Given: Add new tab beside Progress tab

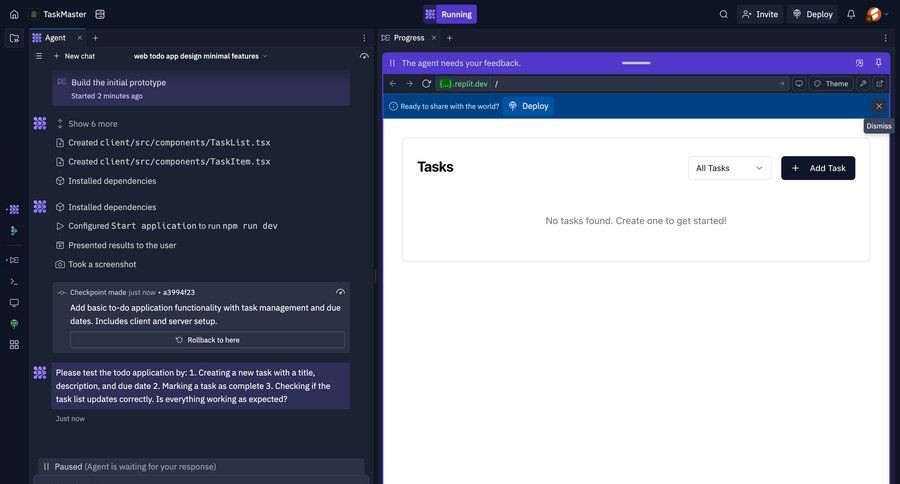Looking at the screenshot, I should tap(449, 38).
